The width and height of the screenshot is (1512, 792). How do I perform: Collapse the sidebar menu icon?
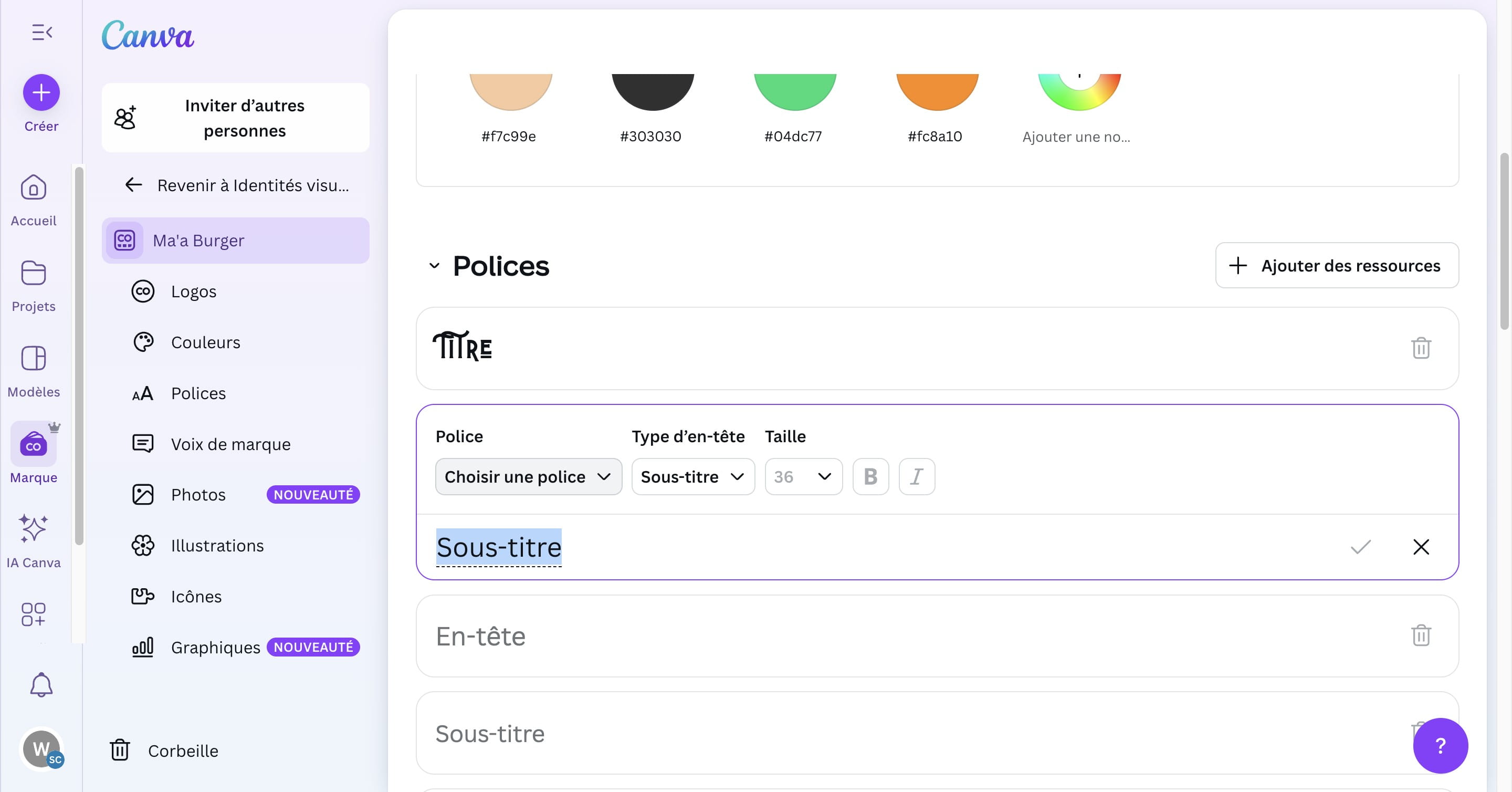point(41,32)
